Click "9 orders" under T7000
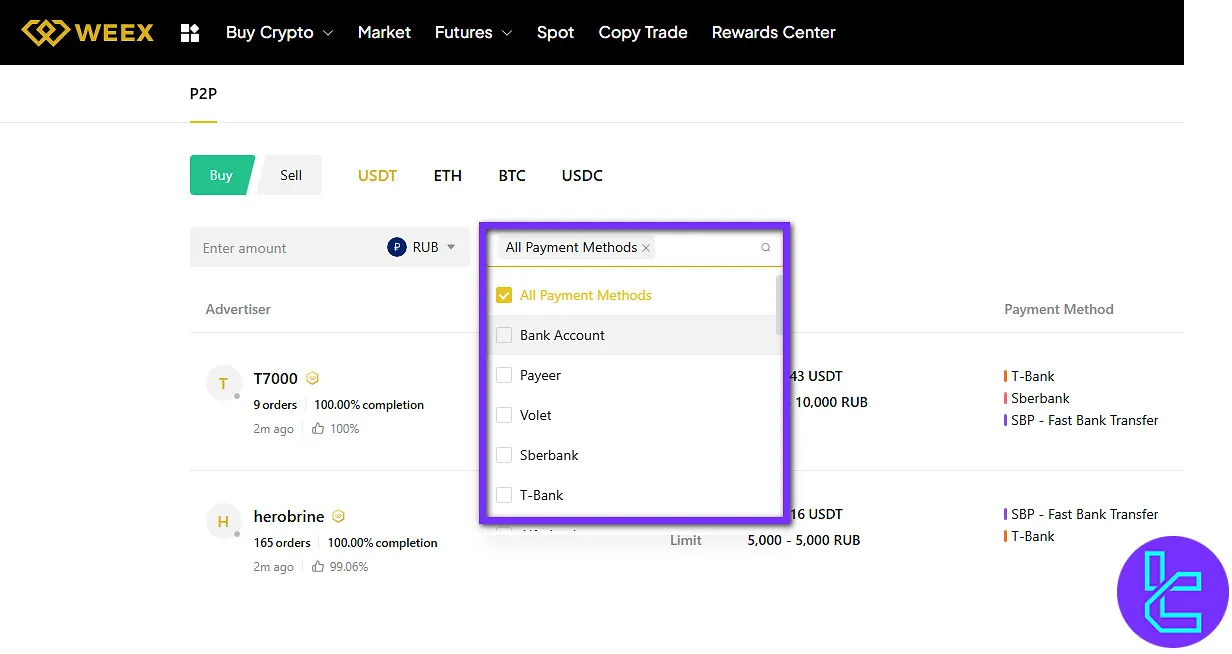 coord(276,405)
